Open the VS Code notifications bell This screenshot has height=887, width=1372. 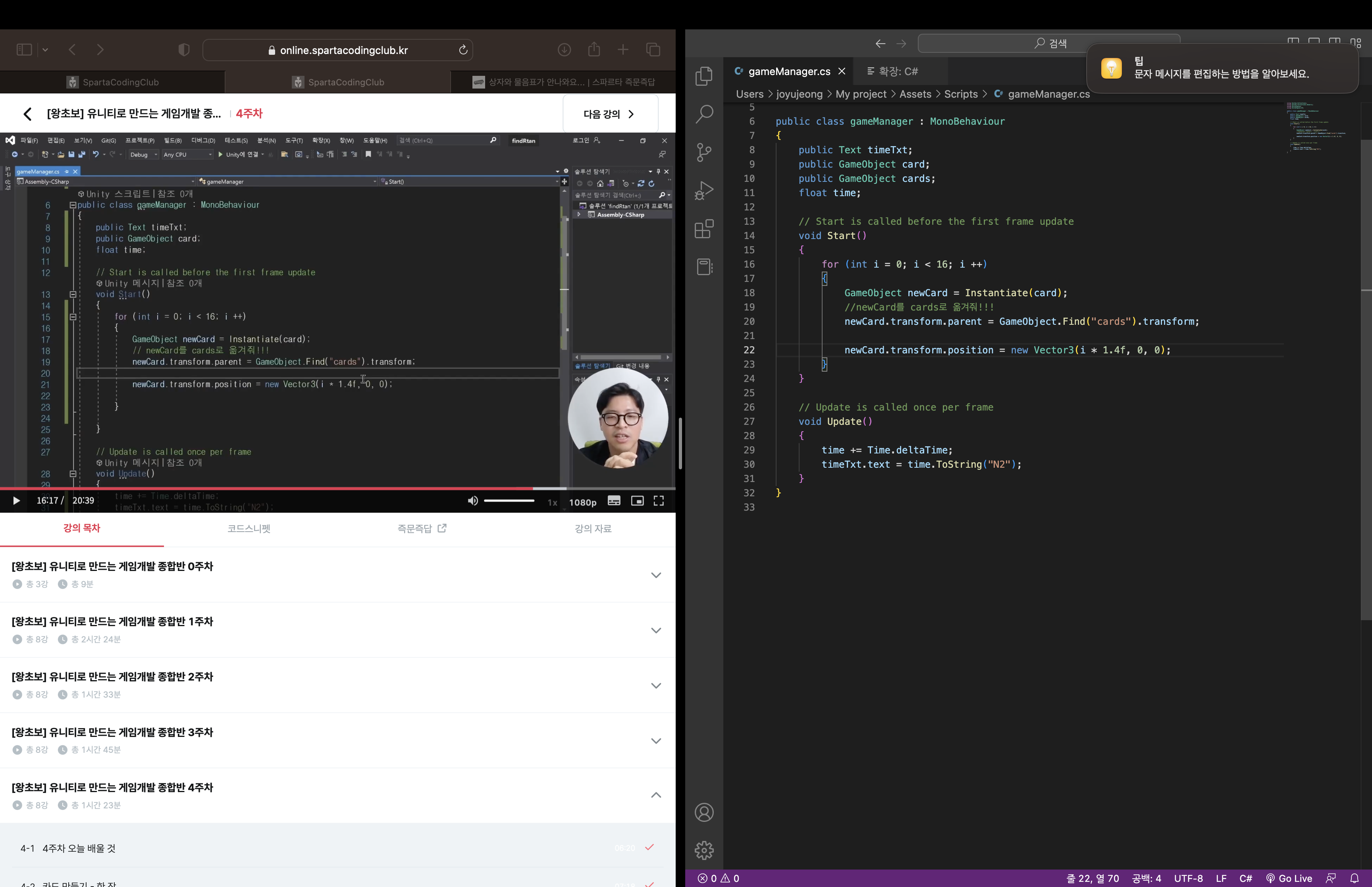tap(1354, 878)
